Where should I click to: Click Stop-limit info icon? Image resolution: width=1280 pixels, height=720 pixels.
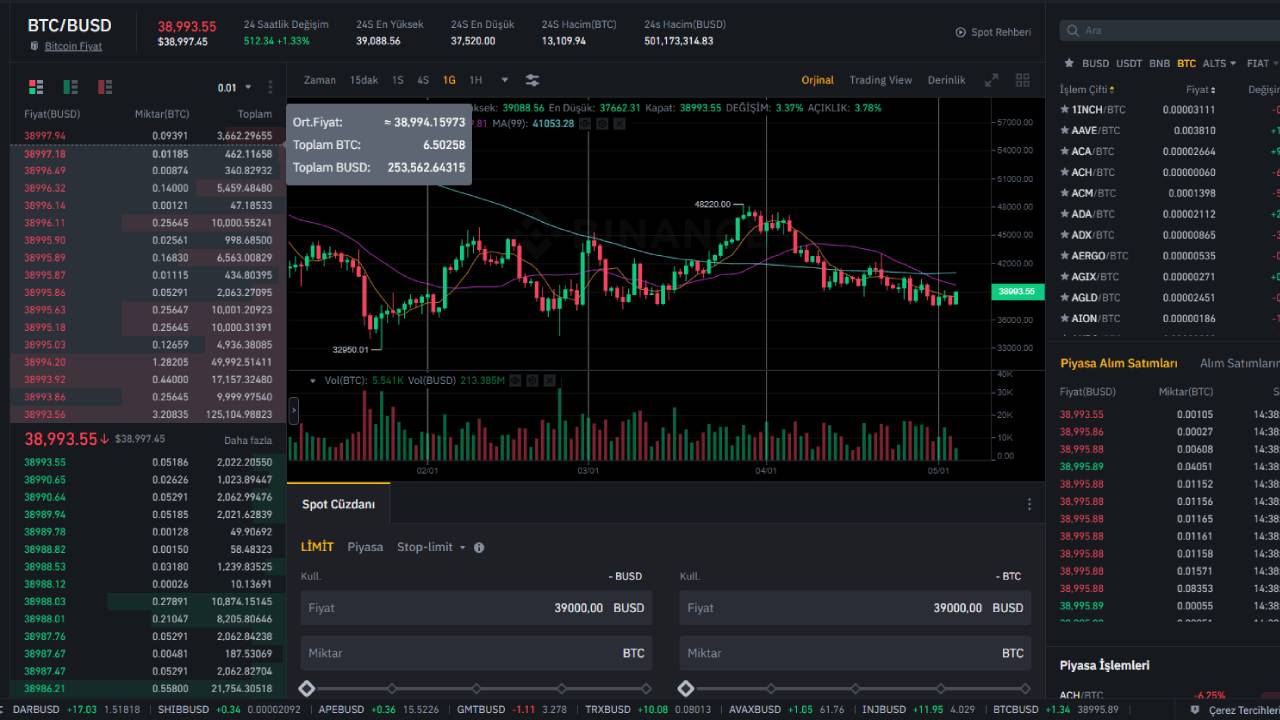[x=479, y=547]
